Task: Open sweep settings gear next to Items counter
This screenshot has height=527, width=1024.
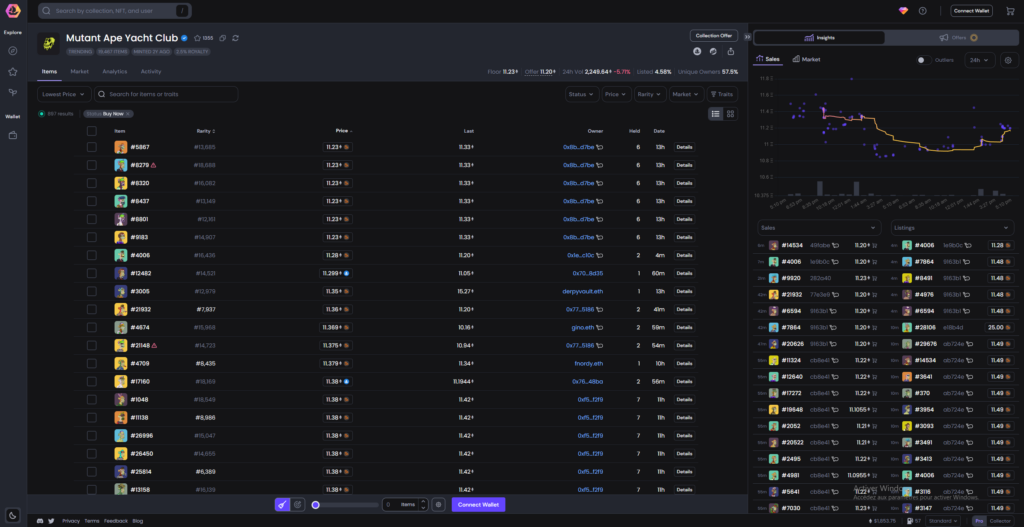Action: click(438, 504)
